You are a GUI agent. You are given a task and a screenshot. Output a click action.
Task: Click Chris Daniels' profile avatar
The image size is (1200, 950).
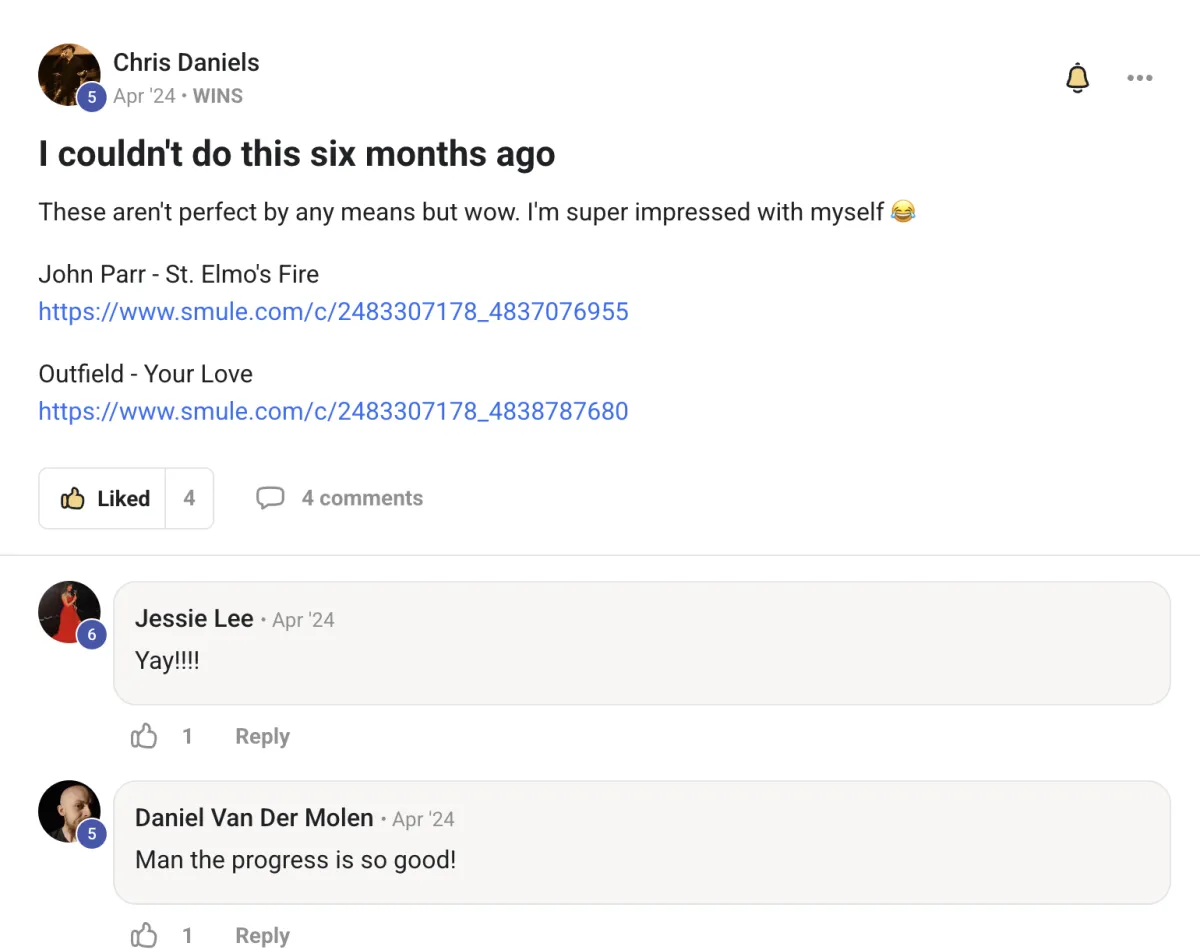(x=67, y=72)
